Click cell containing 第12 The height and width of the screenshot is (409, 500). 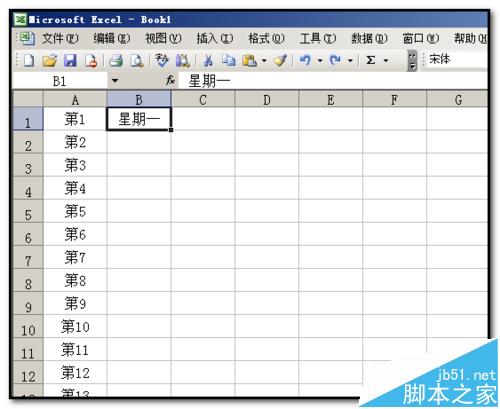coord(75,372)
